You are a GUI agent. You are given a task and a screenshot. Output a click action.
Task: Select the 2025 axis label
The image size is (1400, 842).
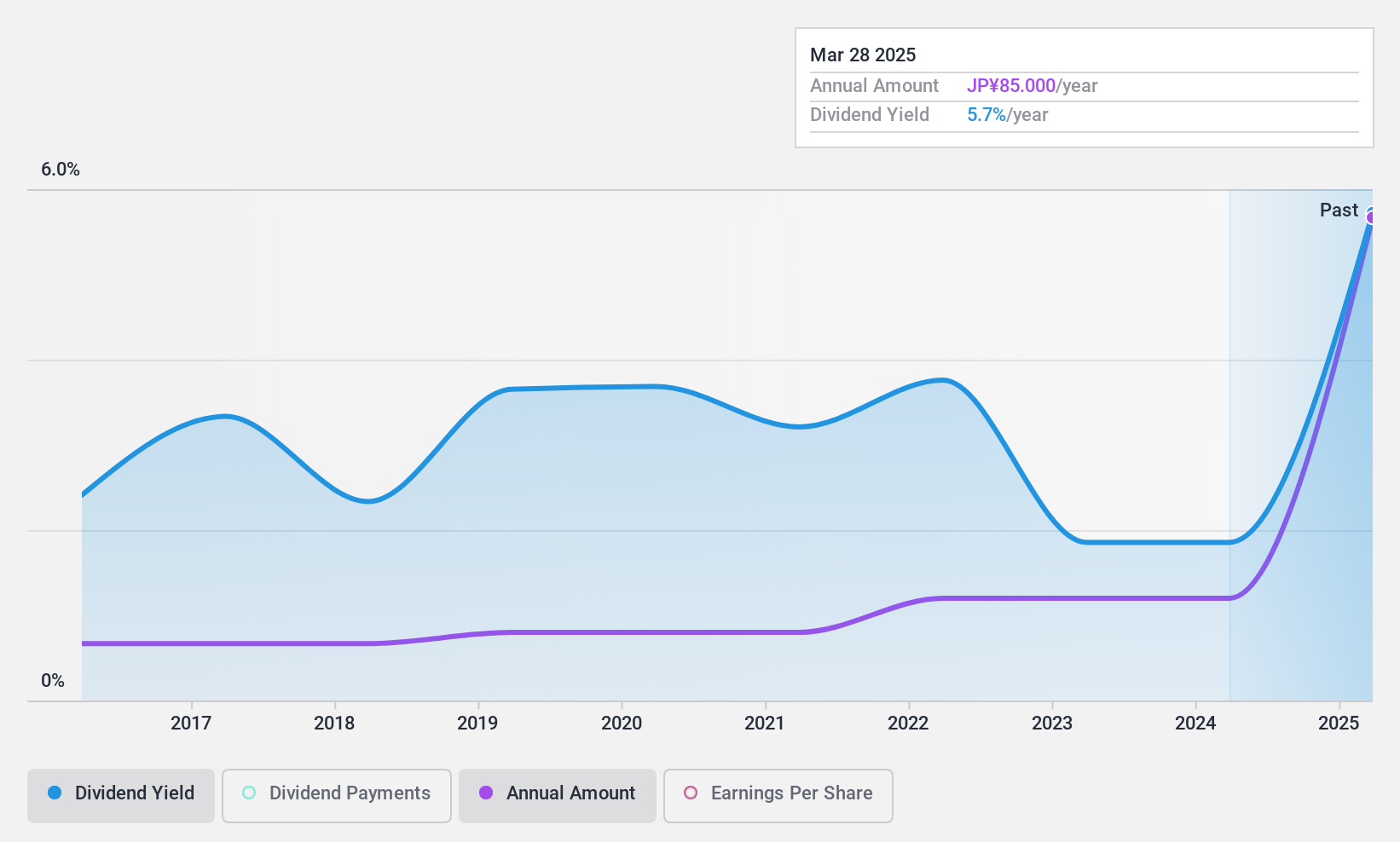(1339, 724)
